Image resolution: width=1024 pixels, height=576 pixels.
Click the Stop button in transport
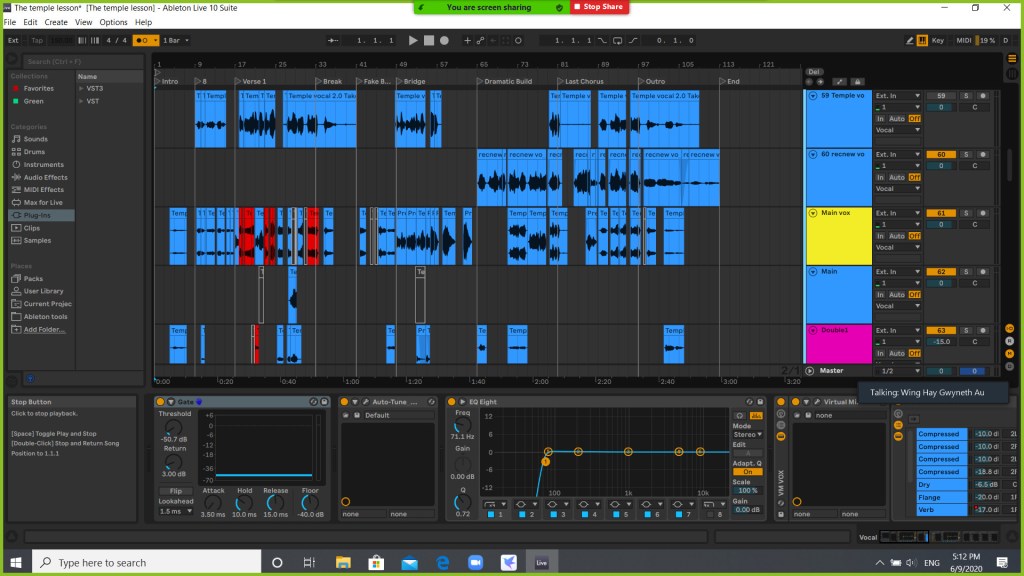tap(428, 40)
